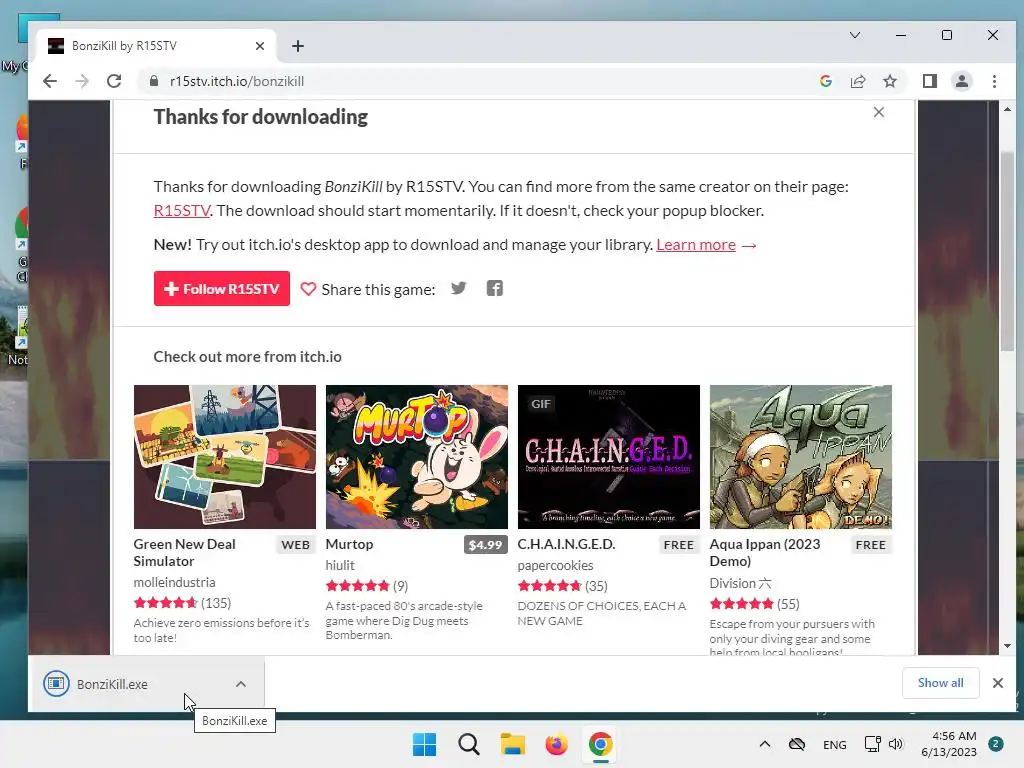Open Chrome side panel
1024x768 pixels.
coord(930,81)
